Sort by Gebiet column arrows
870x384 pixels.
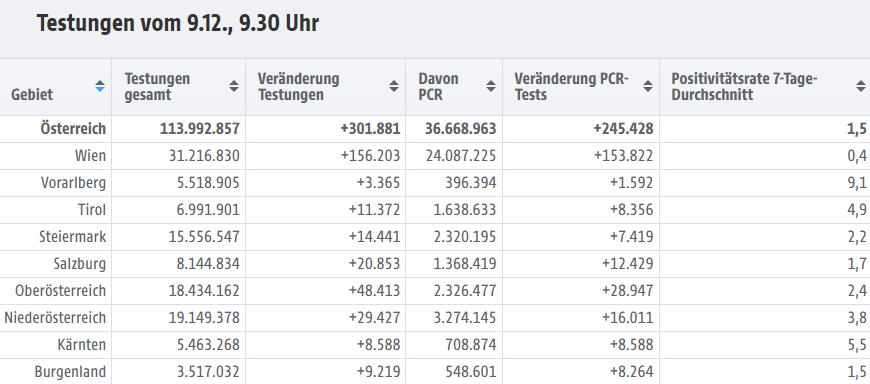pyautogui.click(x=100, y=87)
